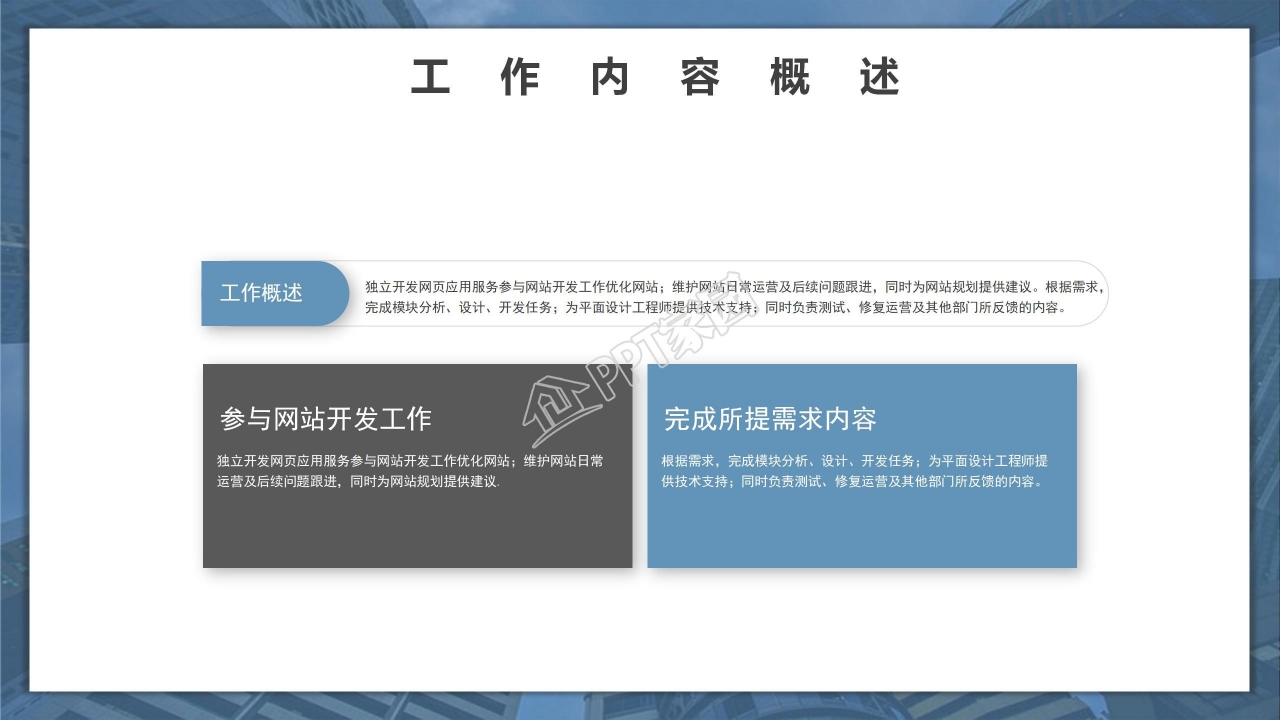Select blue card text starting 根据需求
The image size is (1280, 720).
[855, 471]
